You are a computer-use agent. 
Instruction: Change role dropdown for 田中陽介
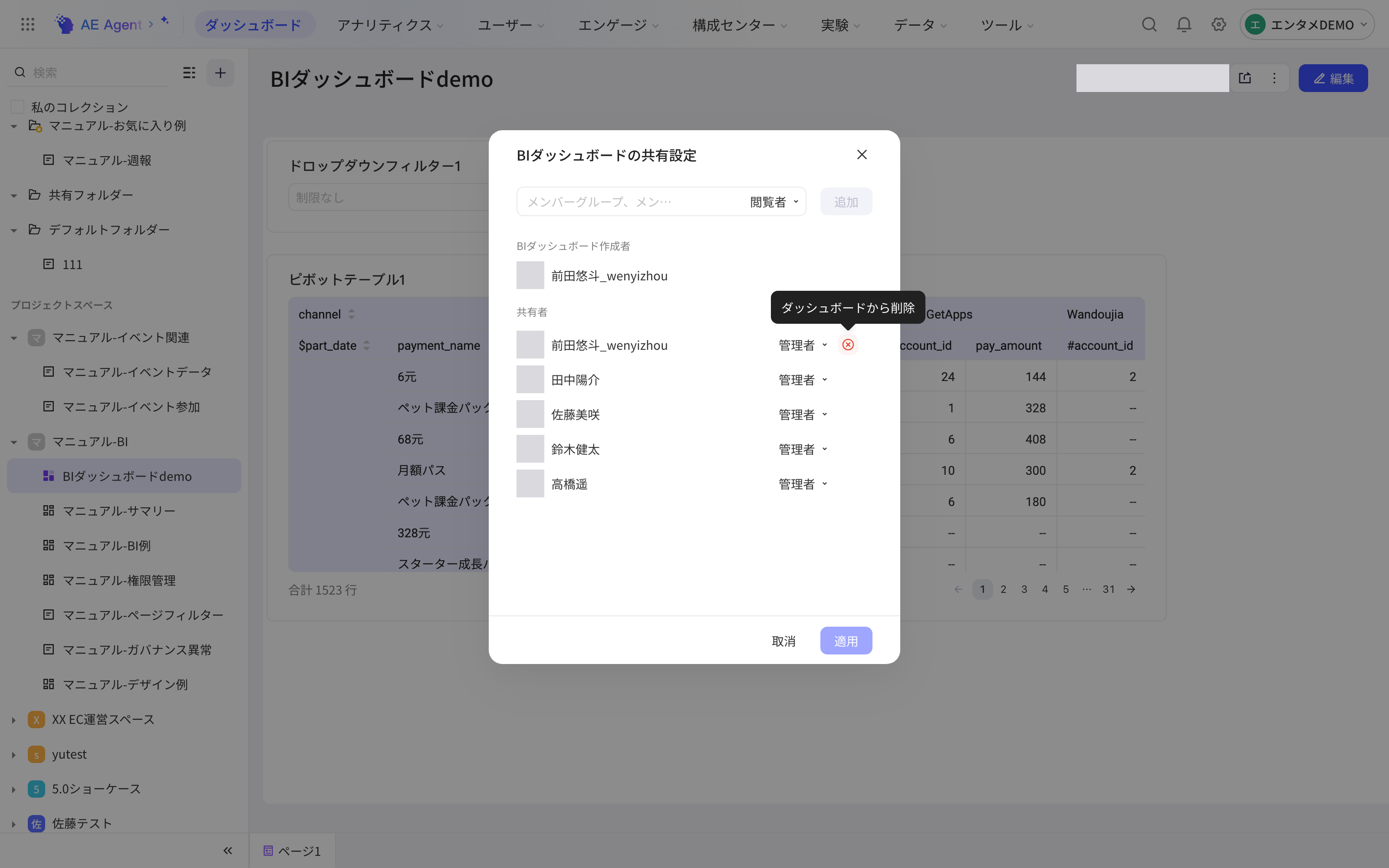pyautogui.click(x=803, y=380)
